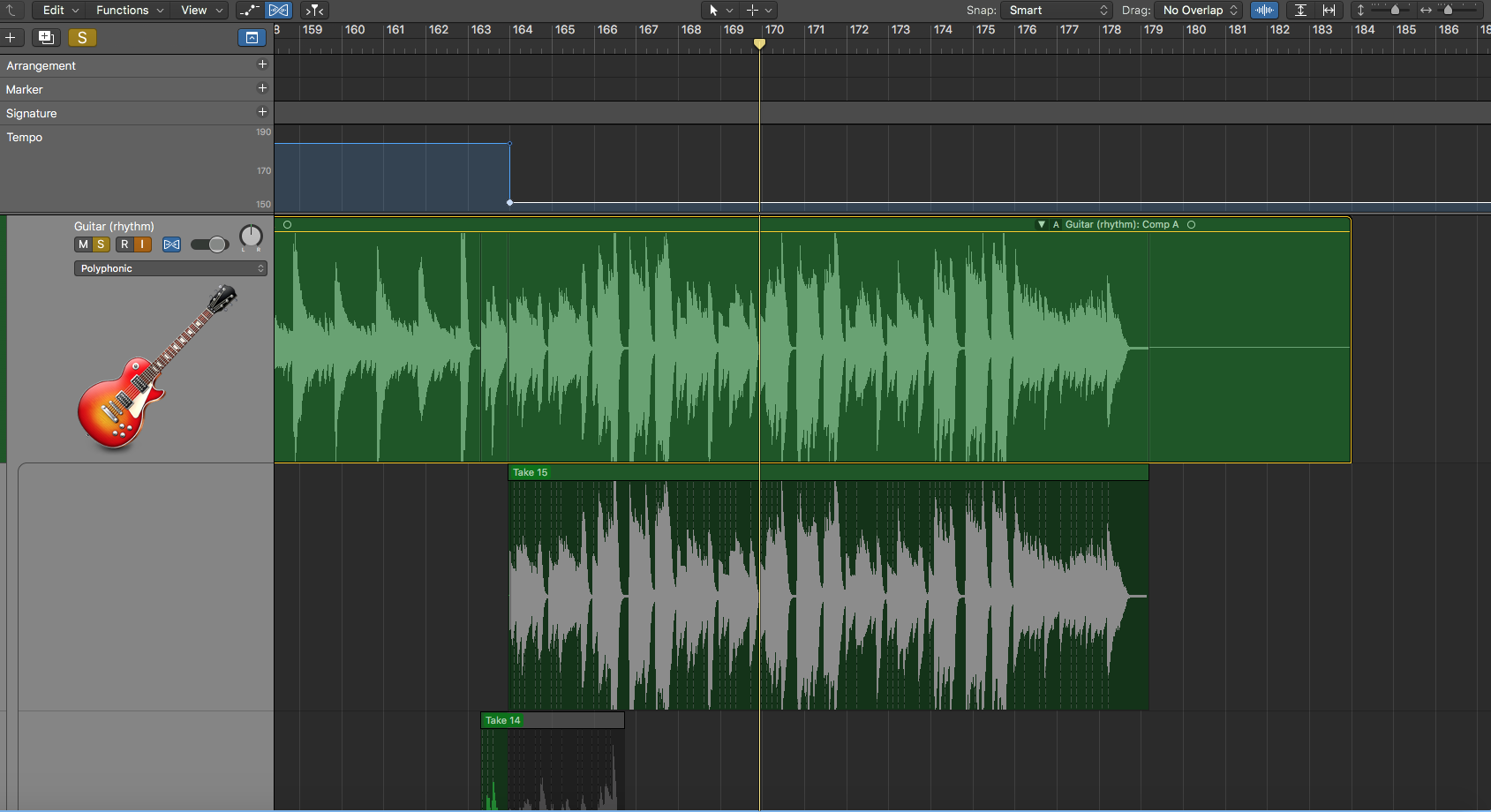Open the View menu of the tracks area
1491x812 pixels.
pyautogui.click(x=201, y=10)
